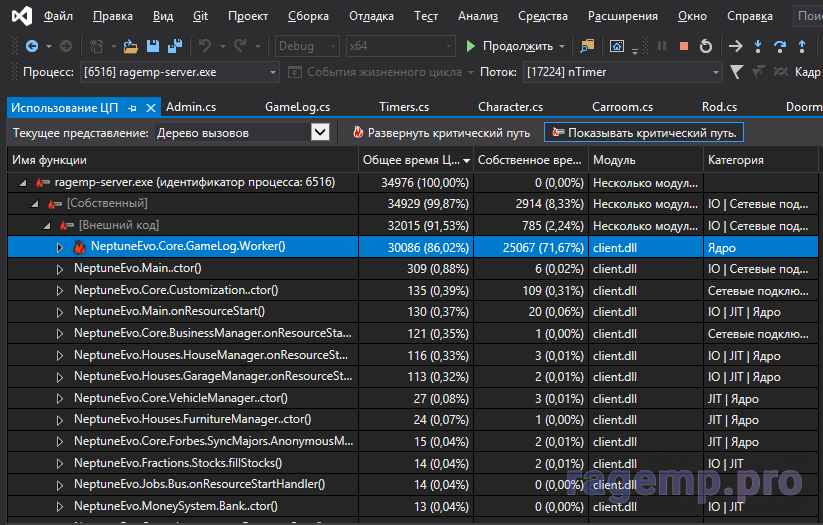The width and height of the screenshot is (823, 525).
Task: Switch to the Carroom.cs tab
Action: click(x=622, y=107)
